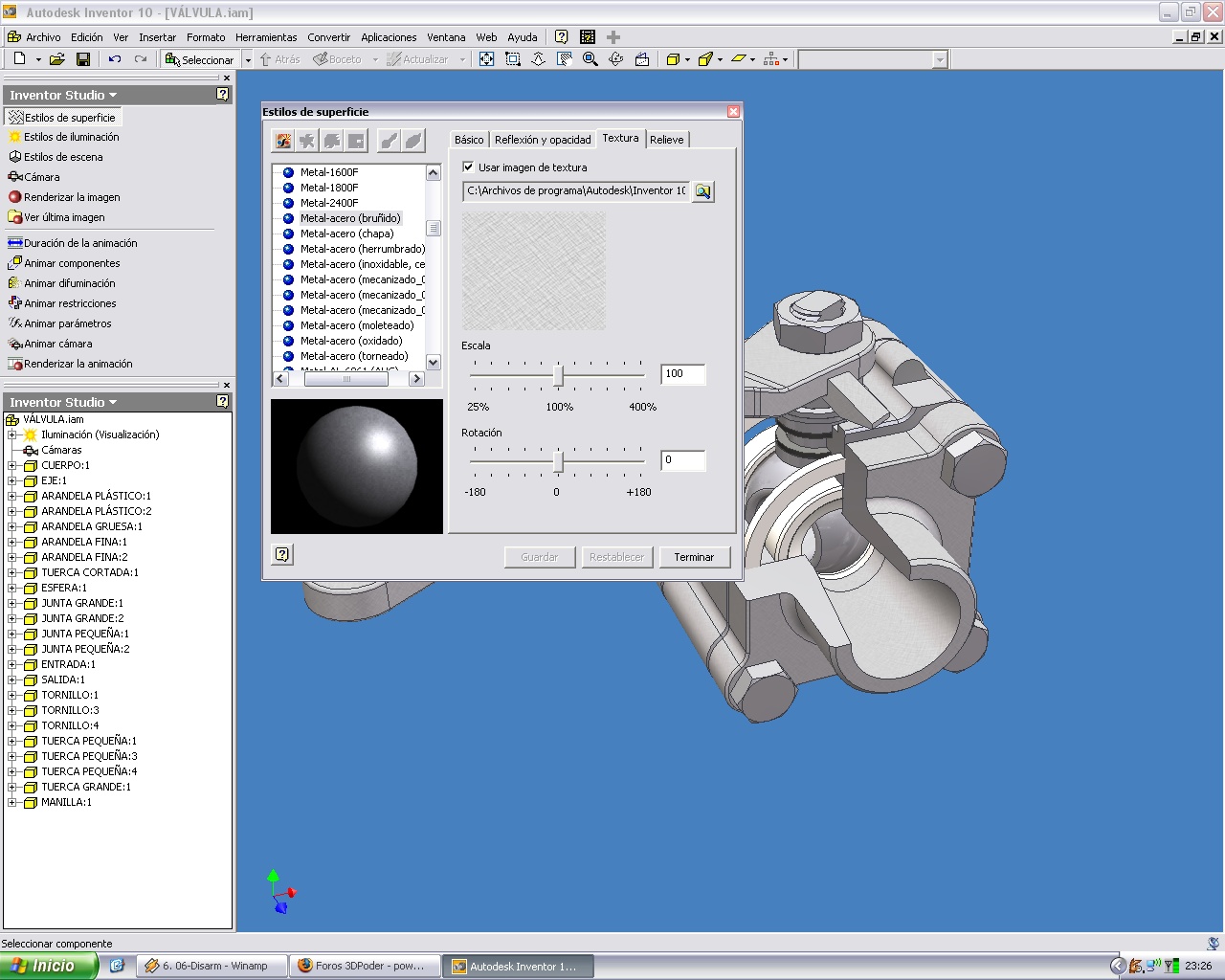Expand the ESFERA:1 tree node
Viewport: 1225px width, 980px height.
[12, 588]
